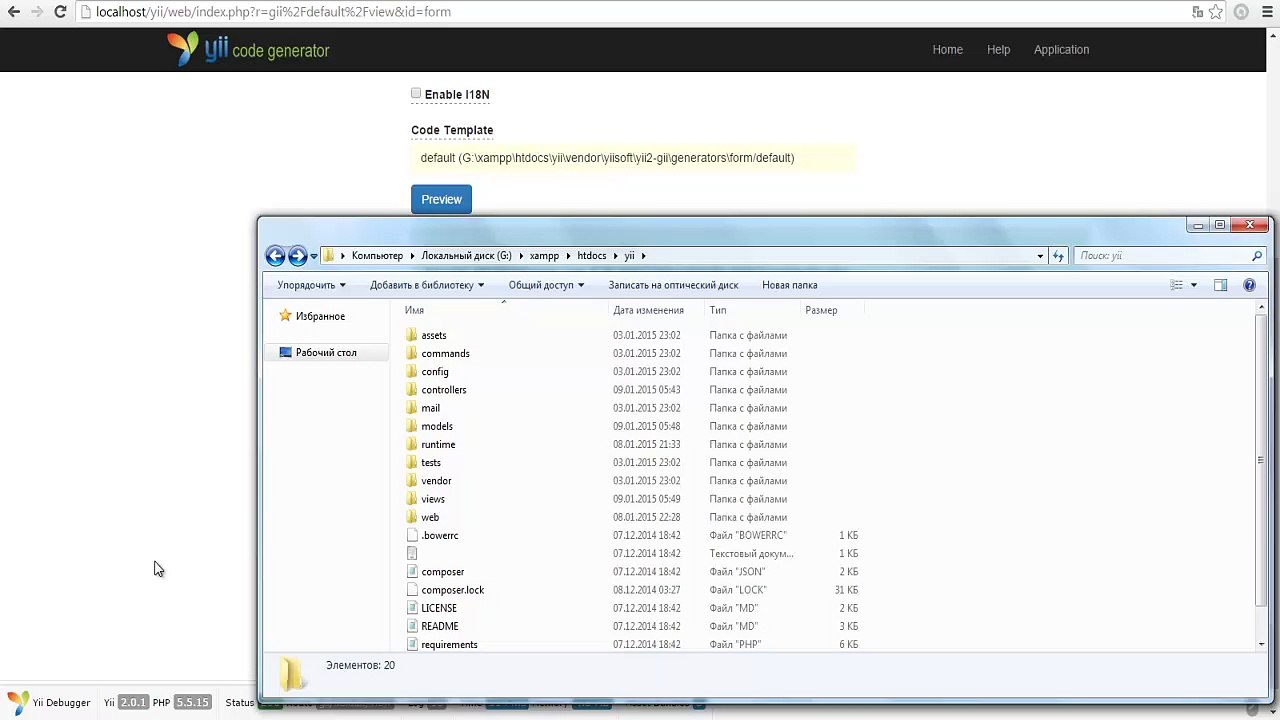
Task: Open the Application navigation item
Action: (x=1061, y=50)
